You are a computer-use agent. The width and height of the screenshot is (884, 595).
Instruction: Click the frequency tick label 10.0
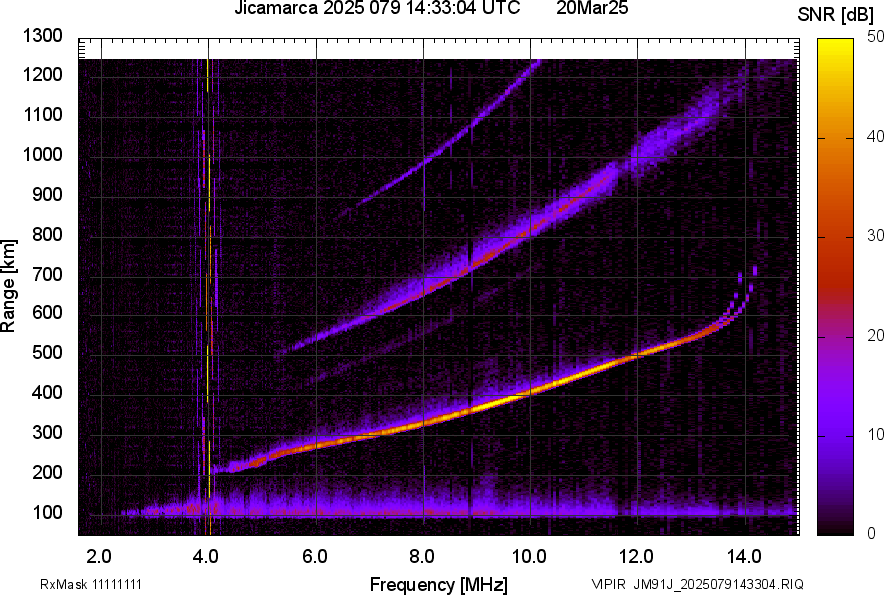click(529, 556)
